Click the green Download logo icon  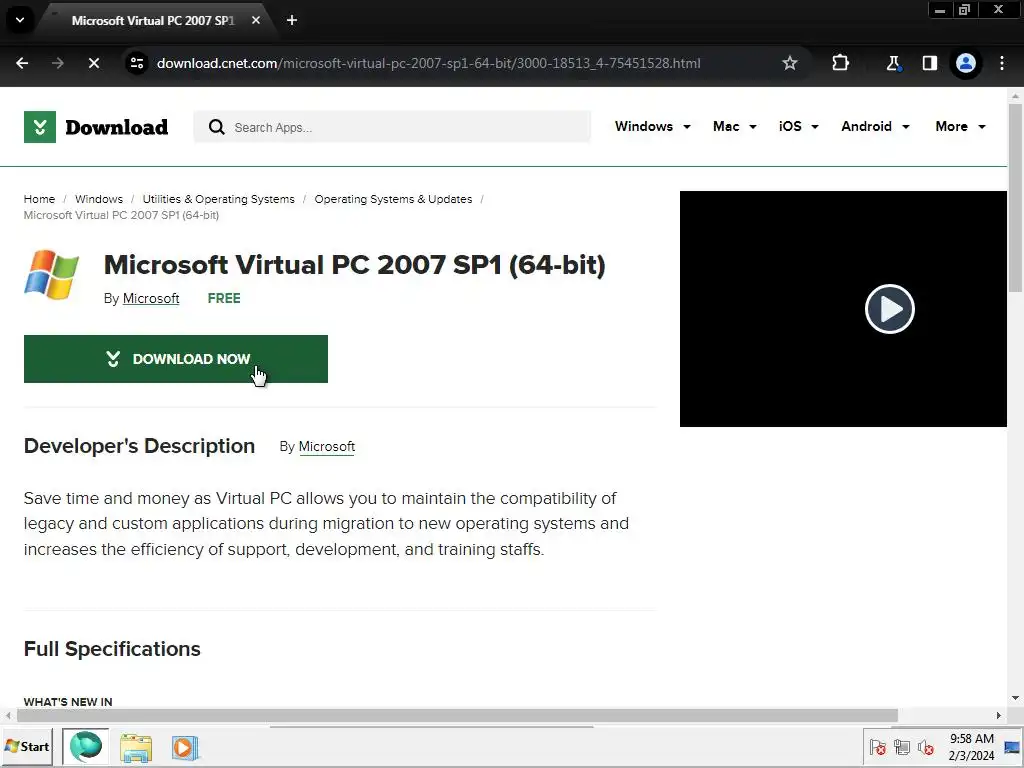coord(40,127)
